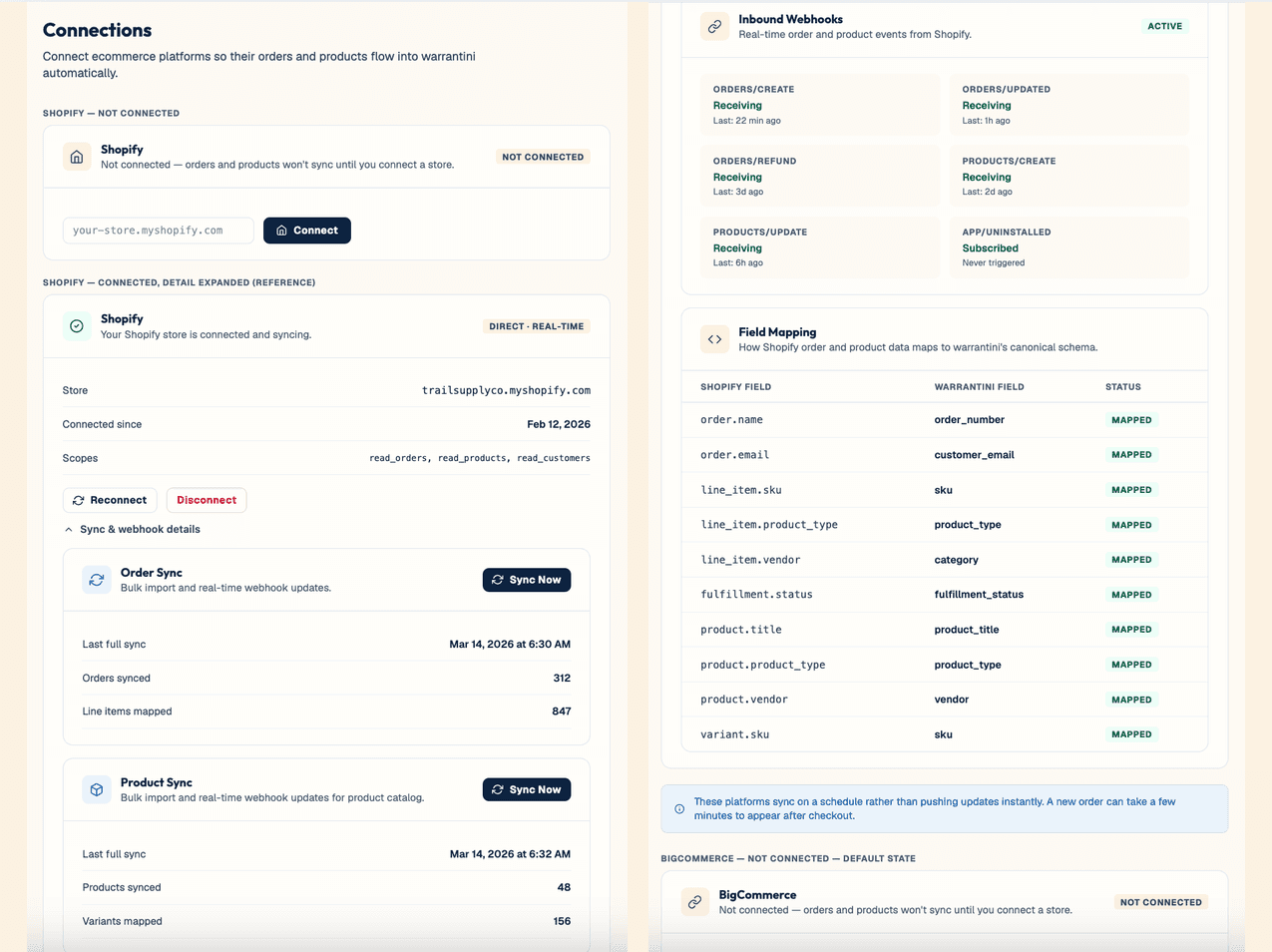This screenshot has height=952, width=1272.
Task: Click the connected since date Feb 12, 2026
Action: click(x=559, y=424)
